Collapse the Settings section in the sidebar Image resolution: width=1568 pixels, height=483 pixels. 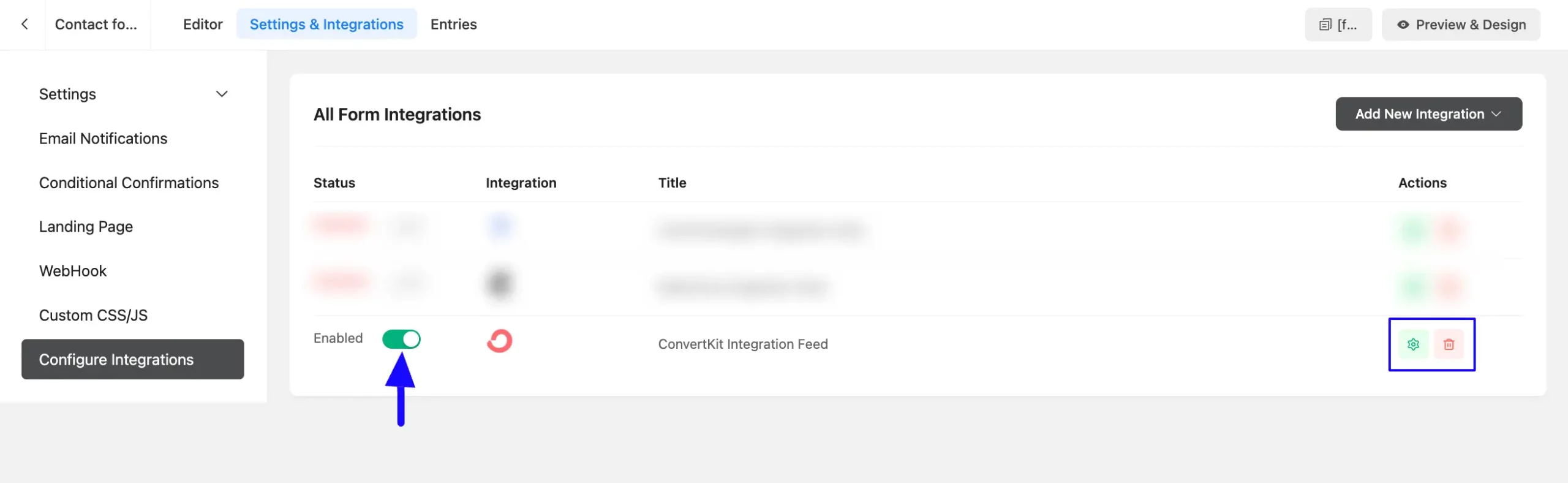click(x=222, y=94)
